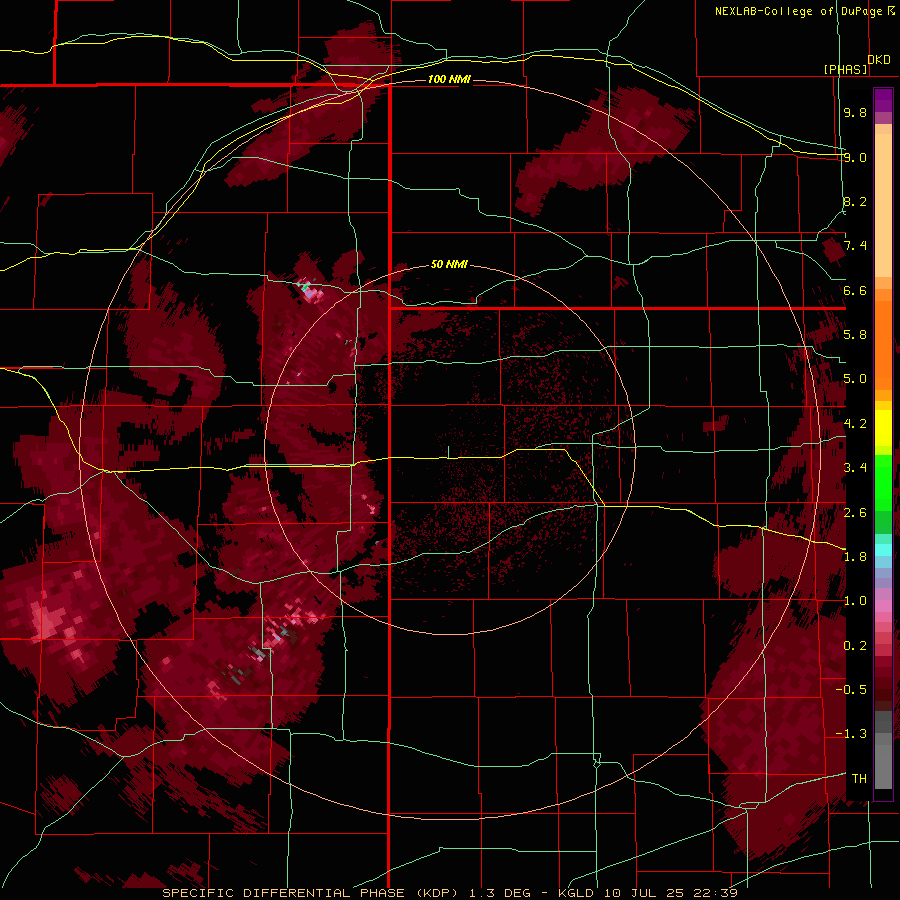
Task: Click the 5.0 scale value
Action: coord(855,379)
